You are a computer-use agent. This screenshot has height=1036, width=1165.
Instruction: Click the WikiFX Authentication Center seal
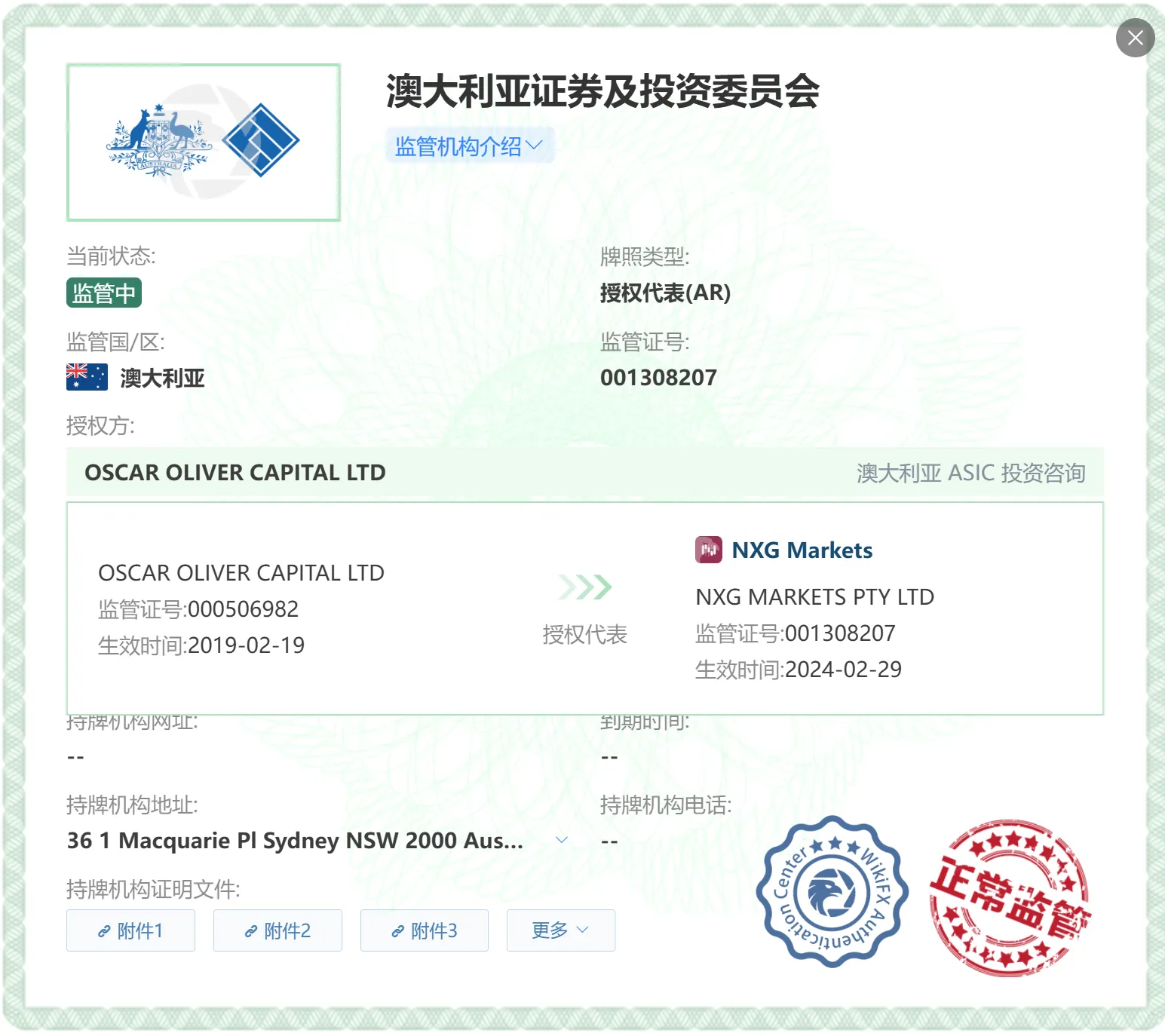click(x=832, y=891)
